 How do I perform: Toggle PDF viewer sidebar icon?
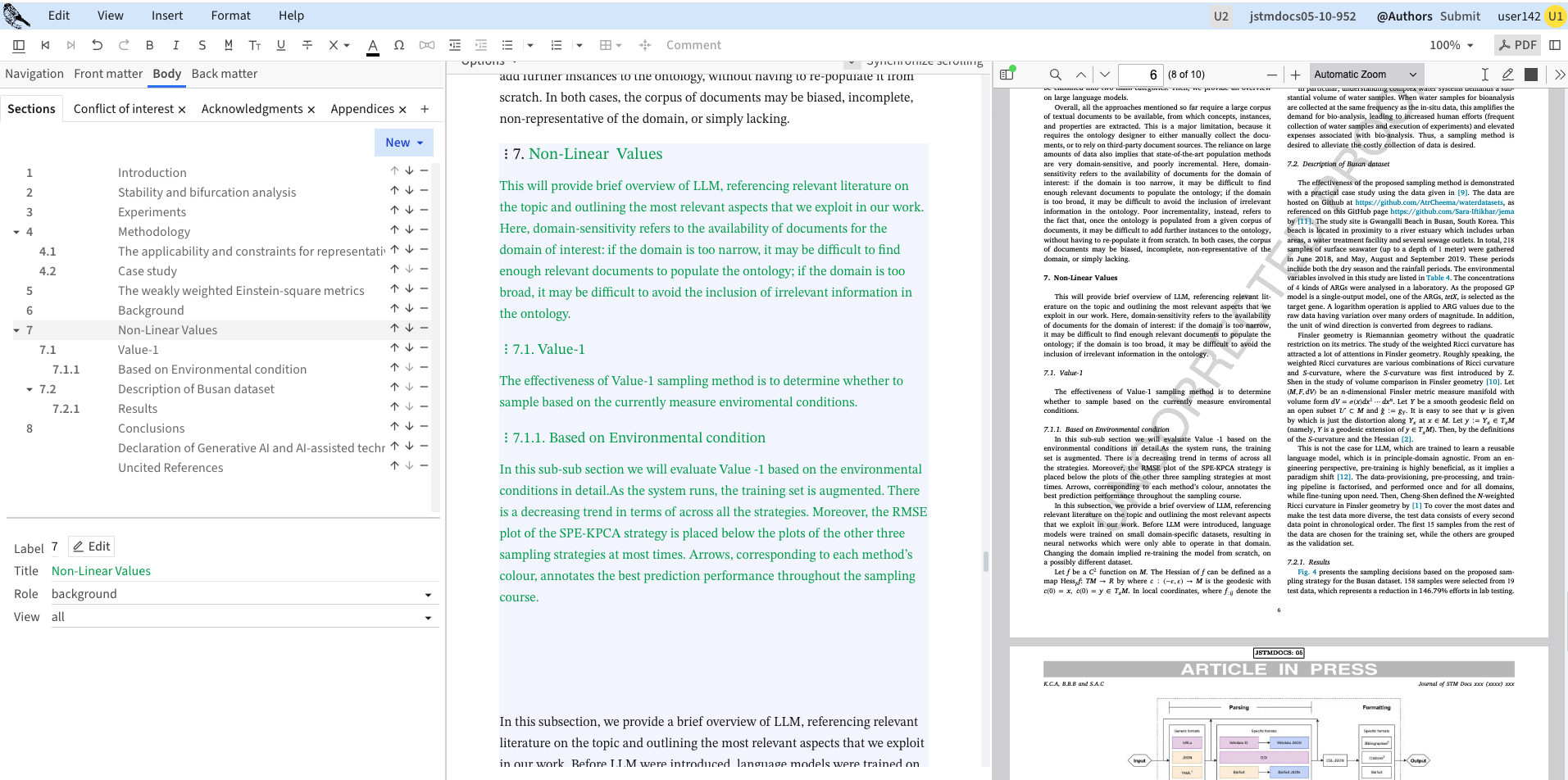coord(1007,75)
